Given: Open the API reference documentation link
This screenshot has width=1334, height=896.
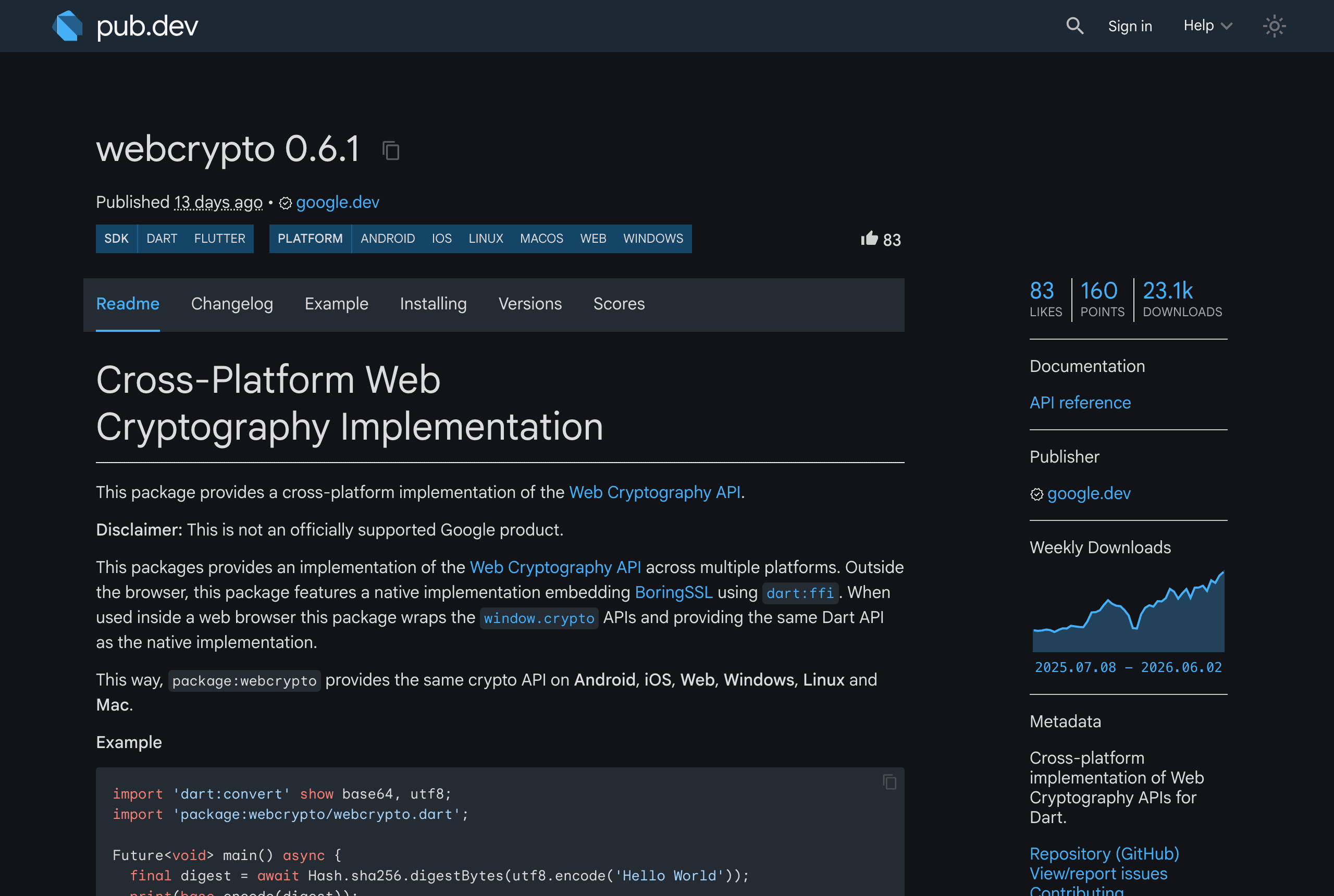Looking at the screenshot, I should [x=1080, y=403].
